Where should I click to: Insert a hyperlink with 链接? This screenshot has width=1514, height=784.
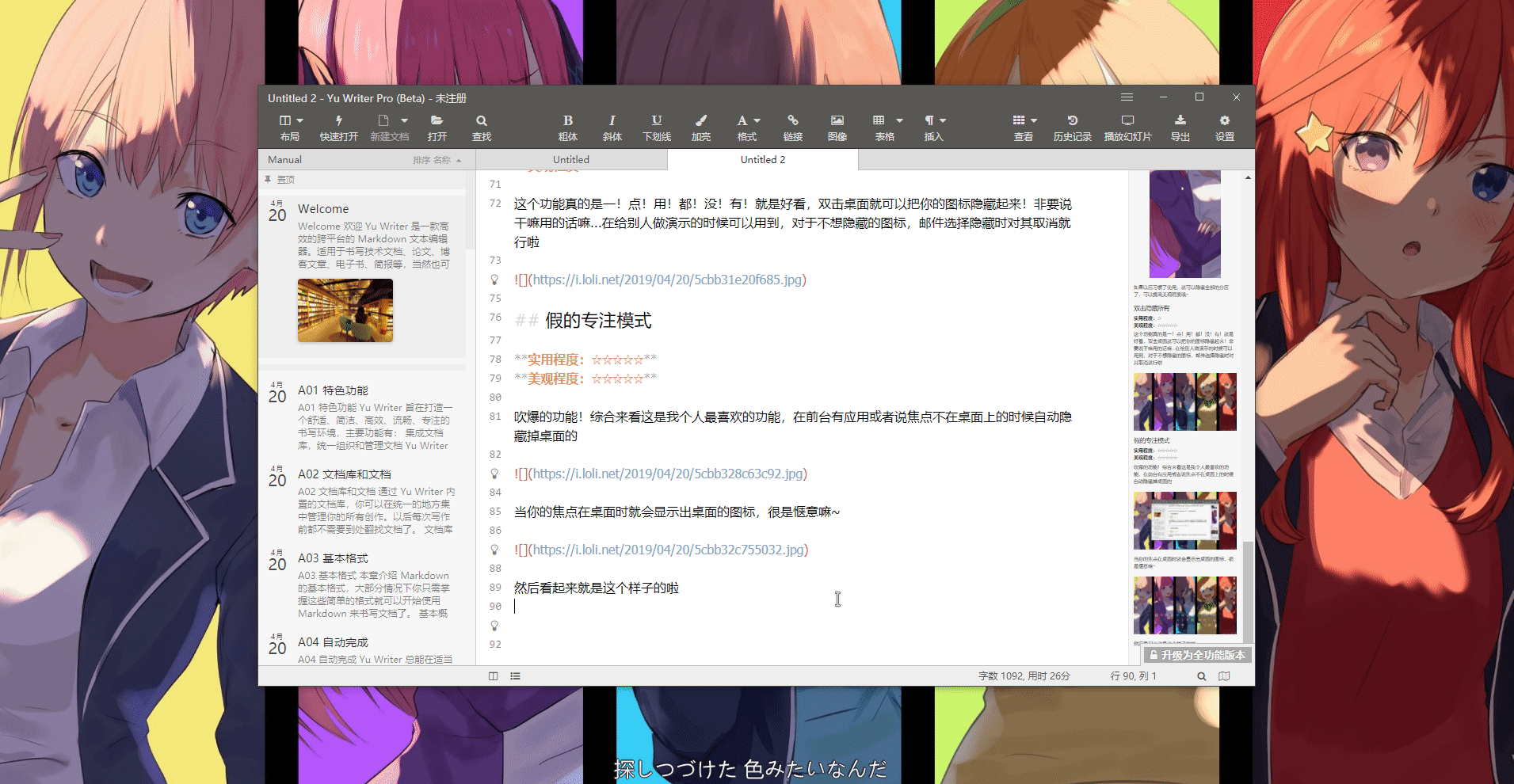793,127
